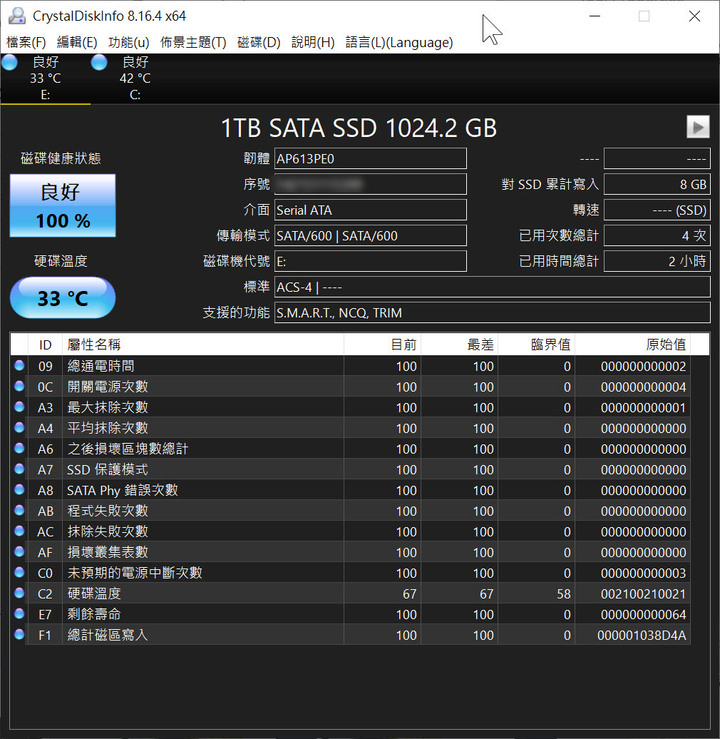
Task: Click status orb of row A8 SATA Phy 錯誤次數
Action: click(19, 490)
